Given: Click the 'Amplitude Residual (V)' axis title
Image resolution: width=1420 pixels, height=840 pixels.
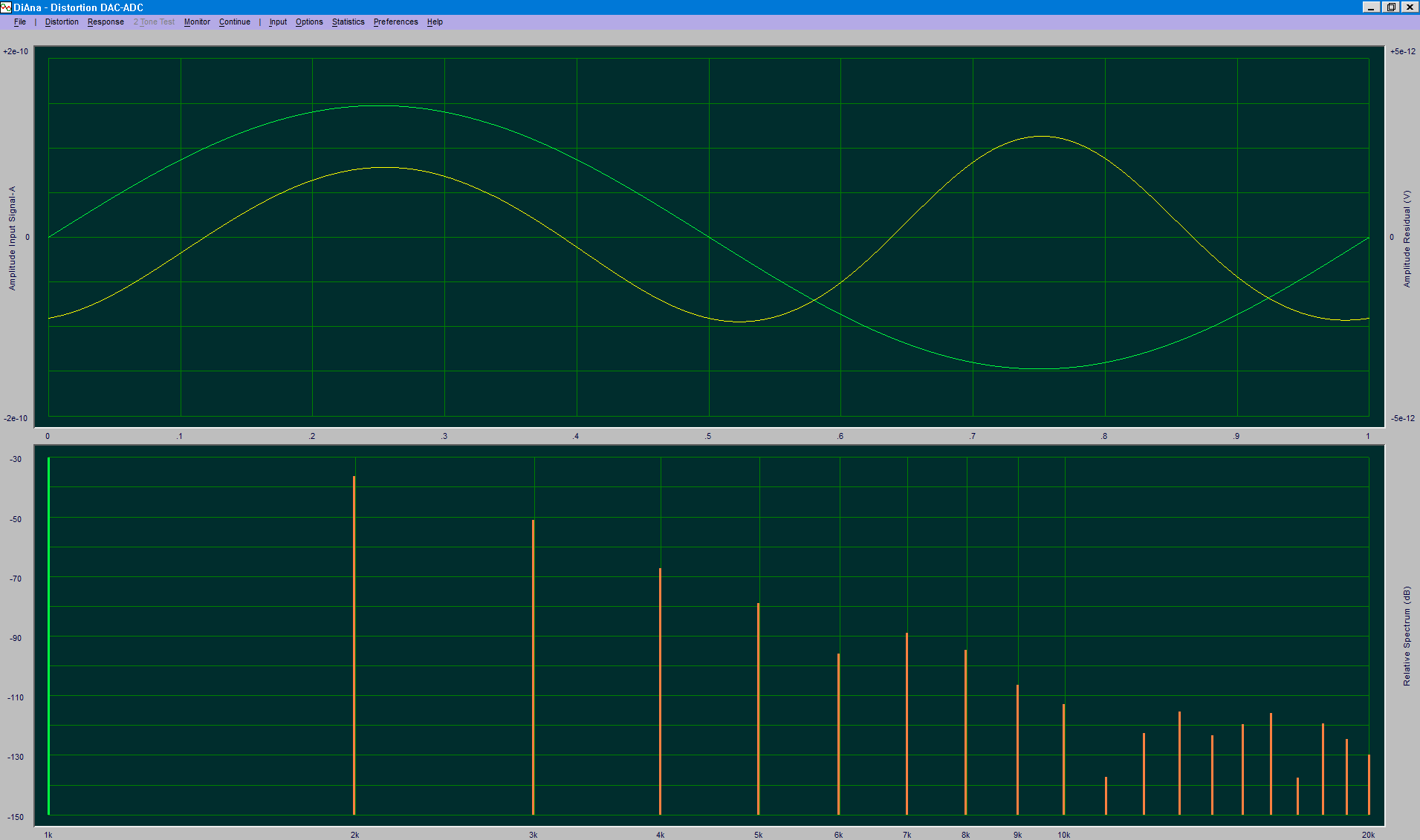Looking at the screenshot, I should point(1407,238).
